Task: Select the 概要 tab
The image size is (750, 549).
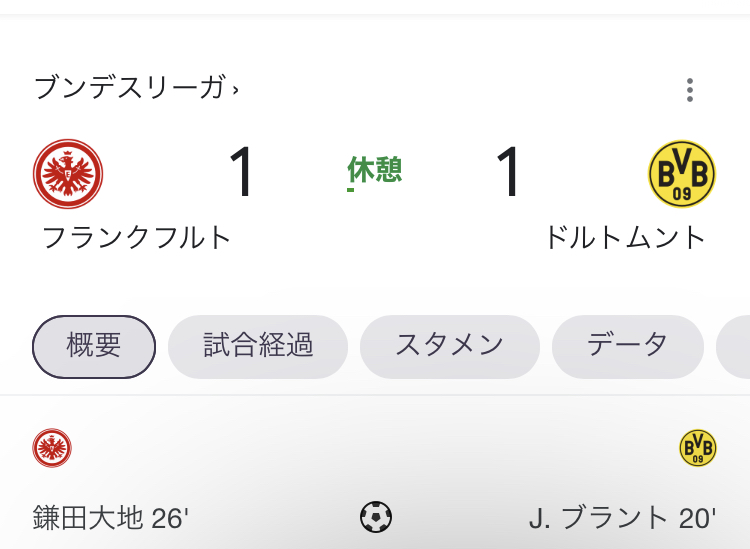Action: pyautogui.click(x=94, y=347)
